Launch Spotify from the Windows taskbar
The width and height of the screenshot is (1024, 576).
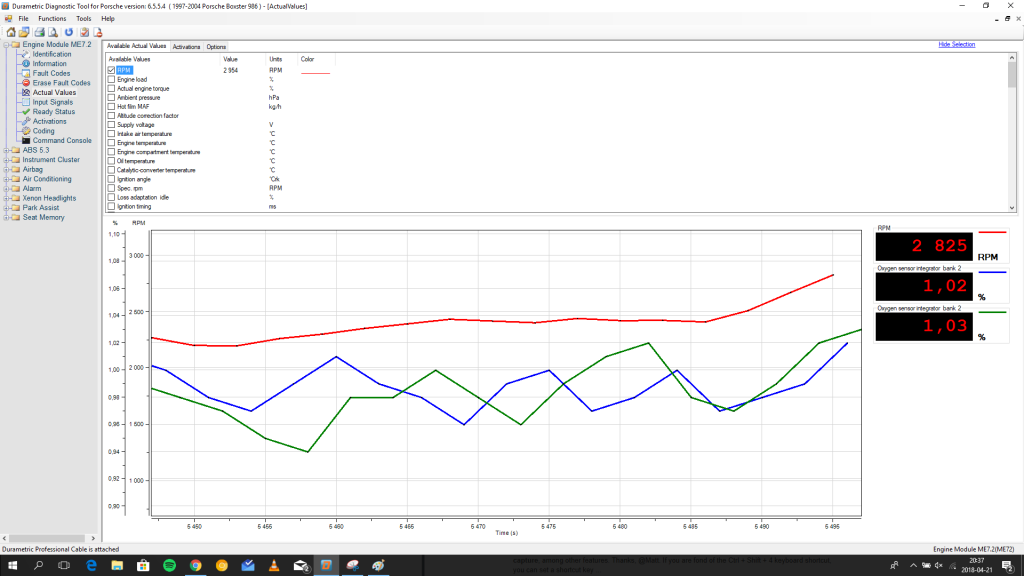[169, 566]
